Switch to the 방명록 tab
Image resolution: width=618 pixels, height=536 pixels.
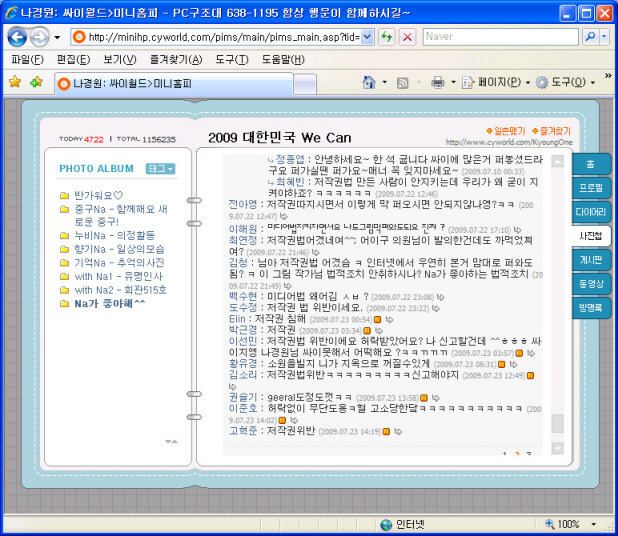coord(591,308)
